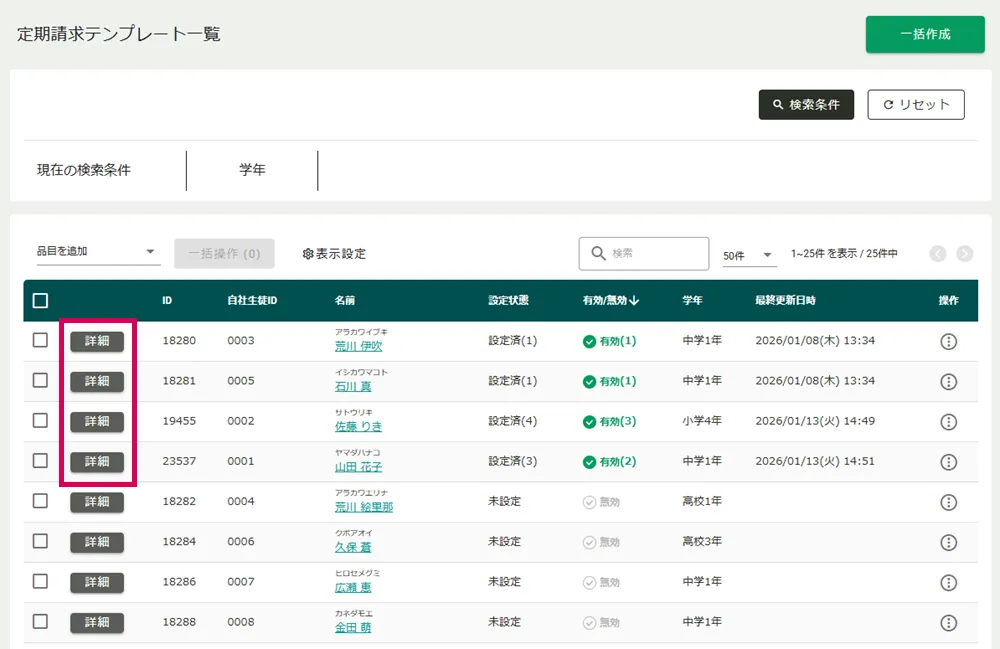Open the three-dot menu for 石川 真
1000x649 pixels.
(949, 381)
